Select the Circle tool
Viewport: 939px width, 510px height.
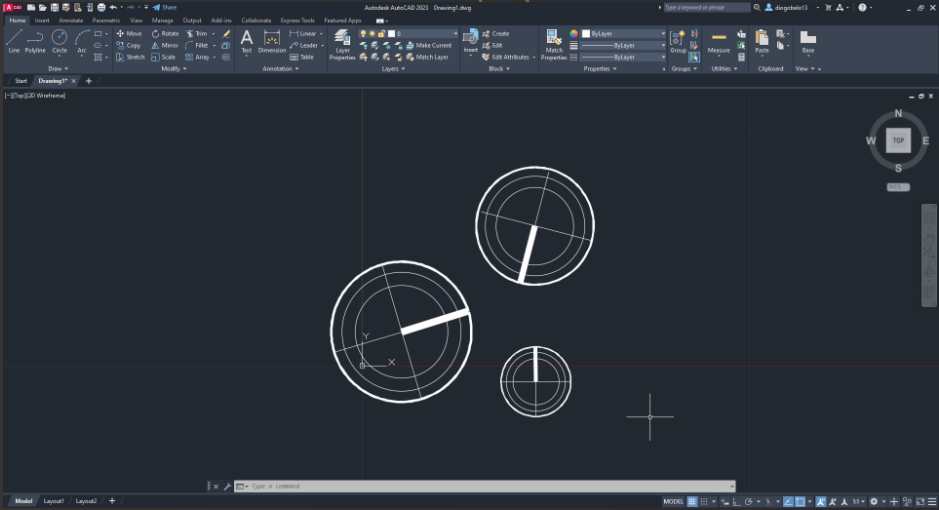(x=59, y=40)
